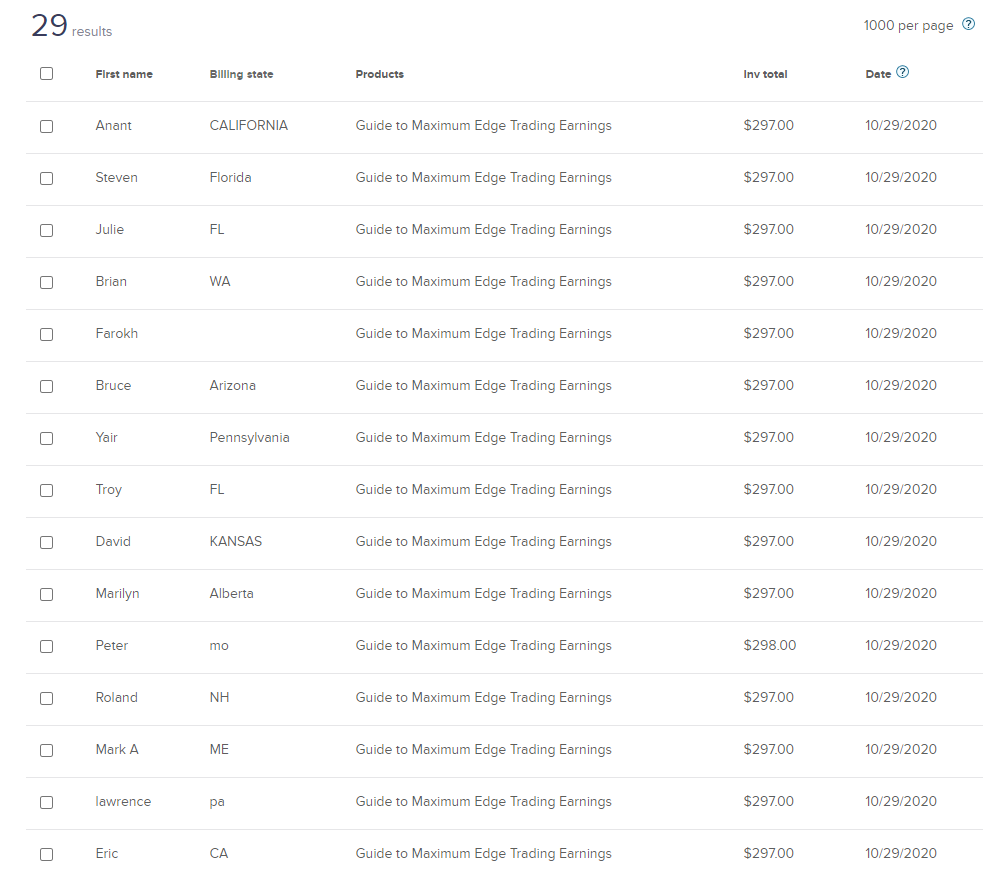Check the box for Anant's row
This screenshot has width=983, height=873.
point(46,126)
